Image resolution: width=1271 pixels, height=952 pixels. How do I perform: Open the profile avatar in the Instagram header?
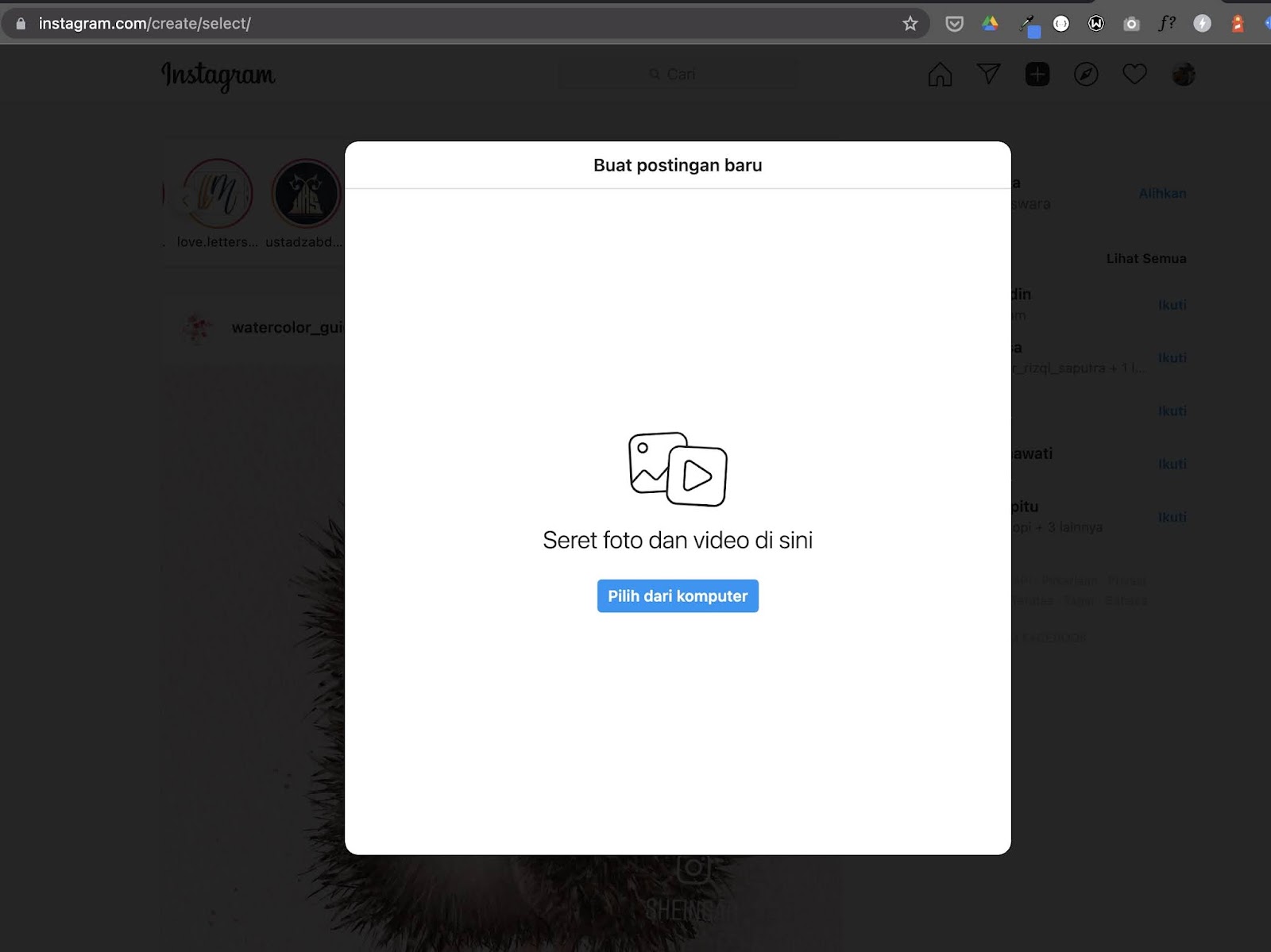coord(1184,74)
